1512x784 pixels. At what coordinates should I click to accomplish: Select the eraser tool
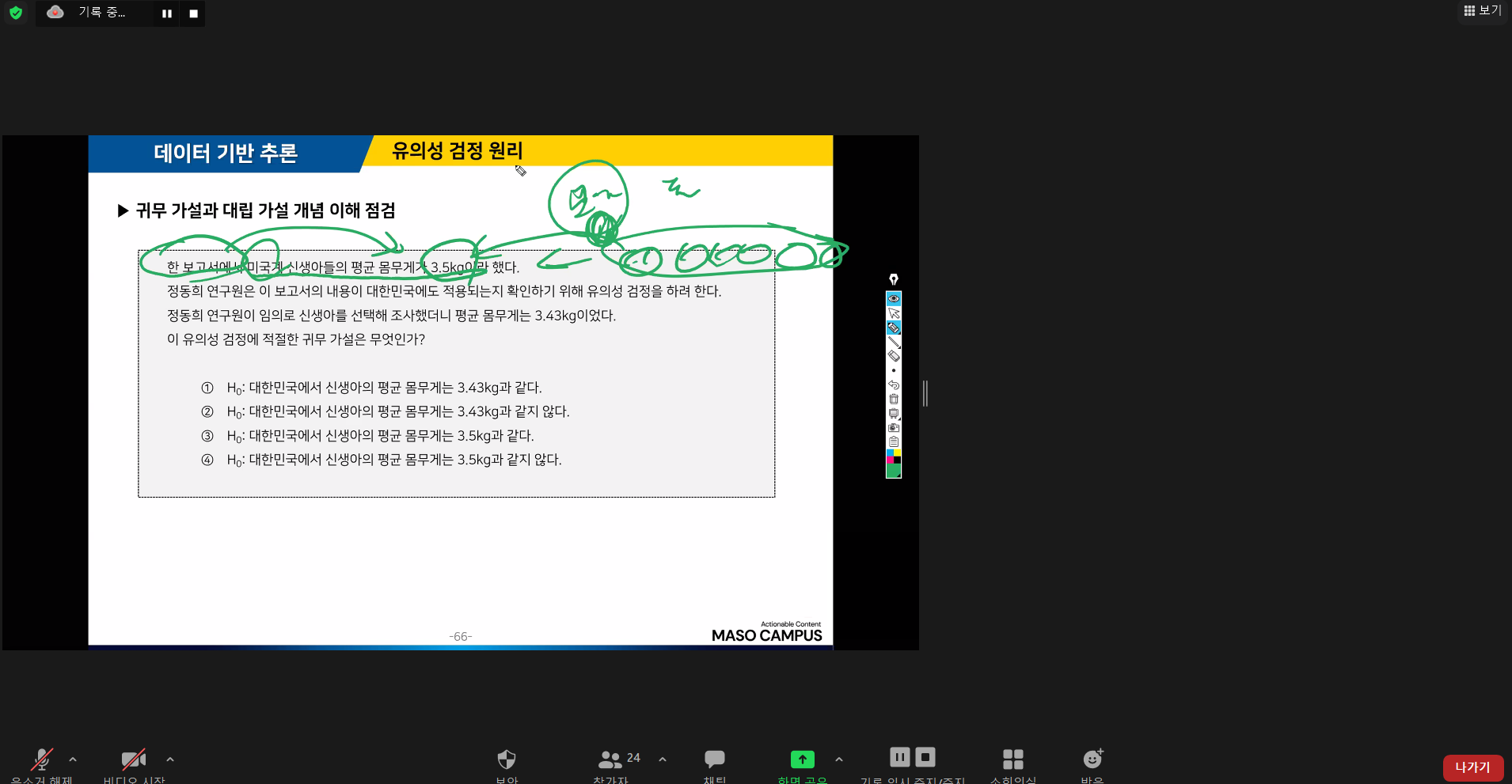[893, 356]
